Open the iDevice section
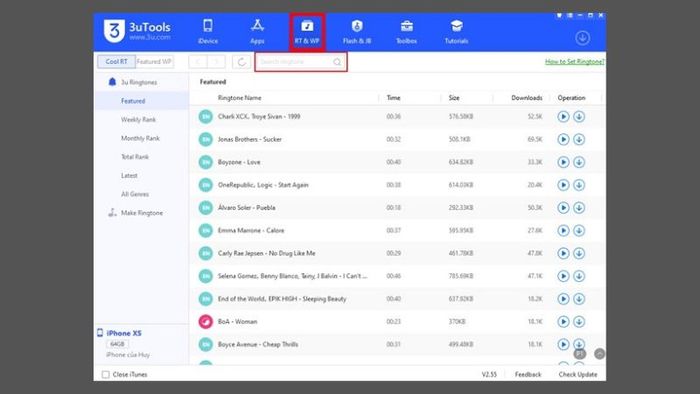The height and width of the screenshot is (394, 700). click(208, 32)
